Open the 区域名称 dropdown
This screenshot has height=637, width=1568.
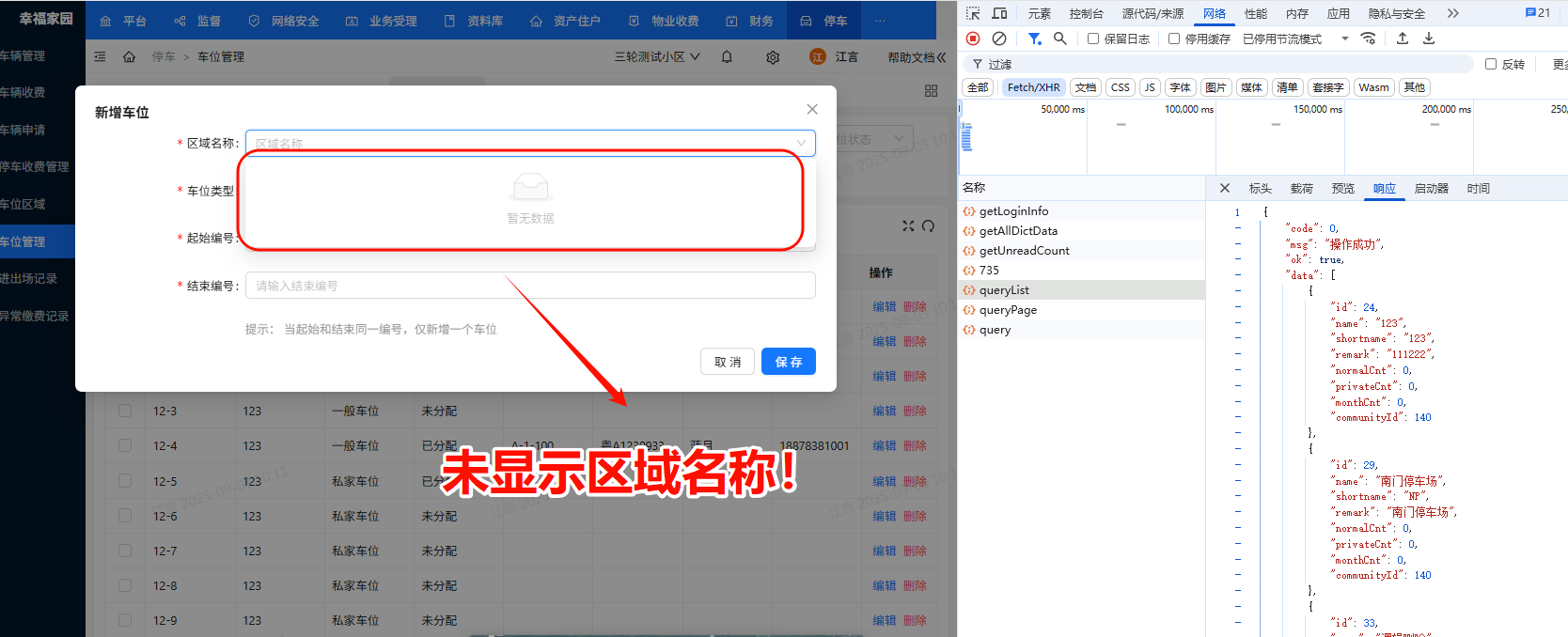tap(530, 143)
